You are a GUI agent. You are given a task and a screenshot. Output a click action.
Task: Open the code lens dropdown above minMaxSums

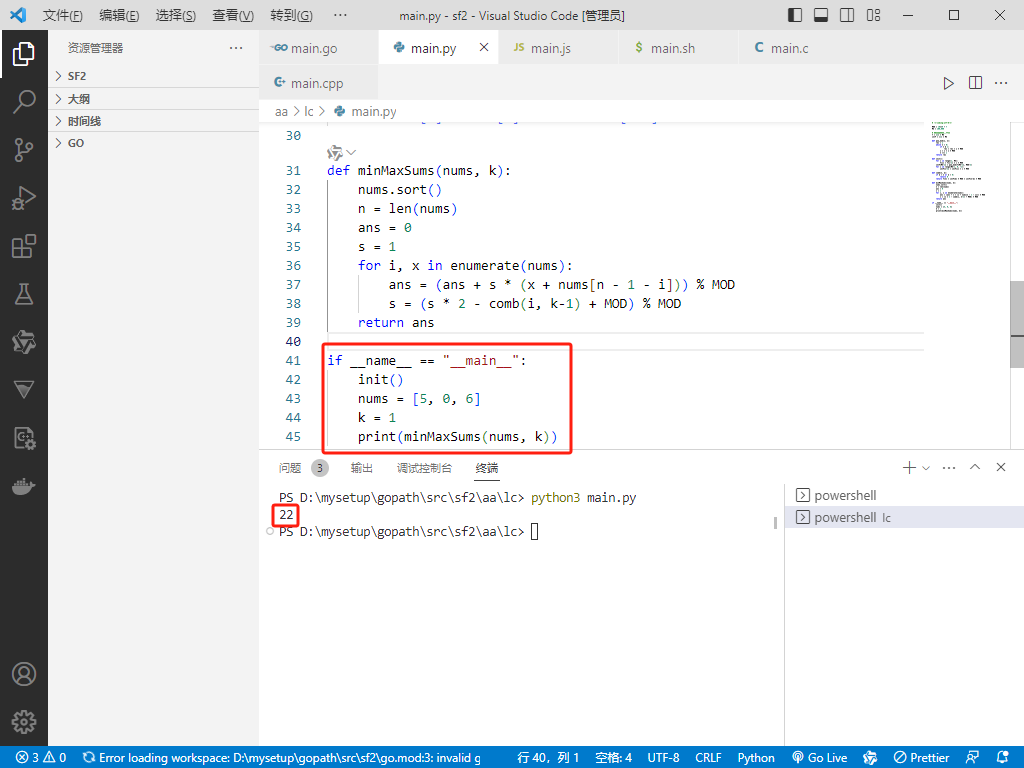pyautogui.click(x=342, y=153)
